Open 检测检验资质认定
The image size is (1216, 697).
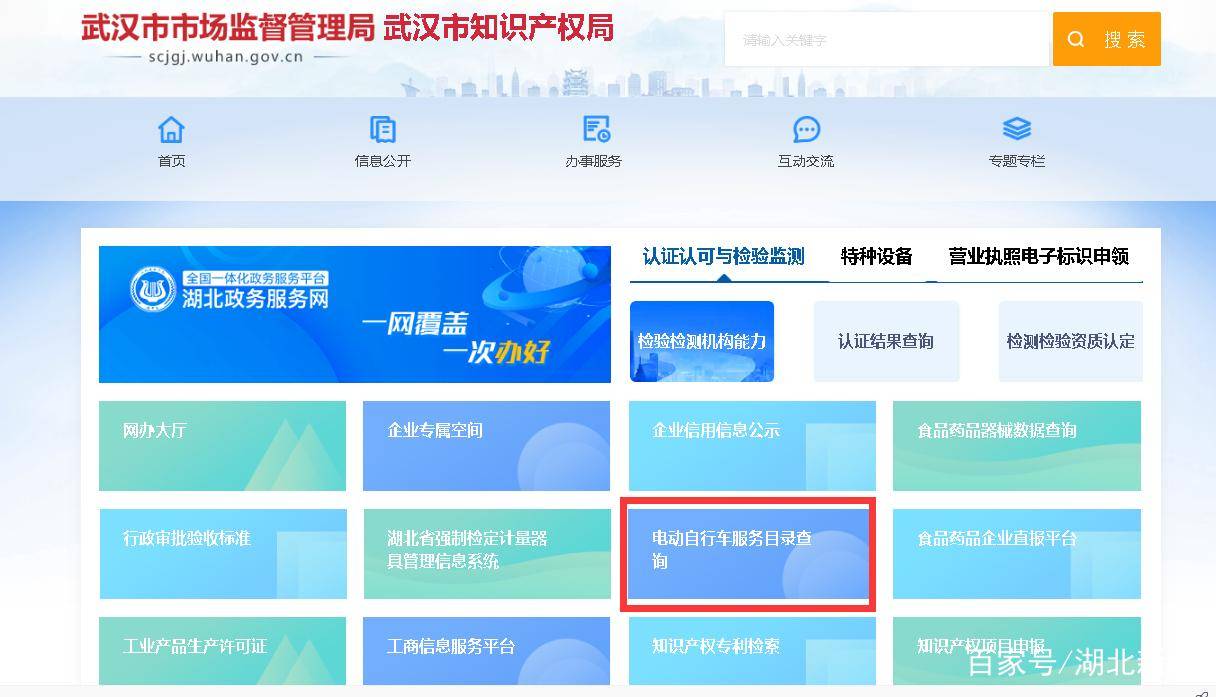pos(1070,340)
